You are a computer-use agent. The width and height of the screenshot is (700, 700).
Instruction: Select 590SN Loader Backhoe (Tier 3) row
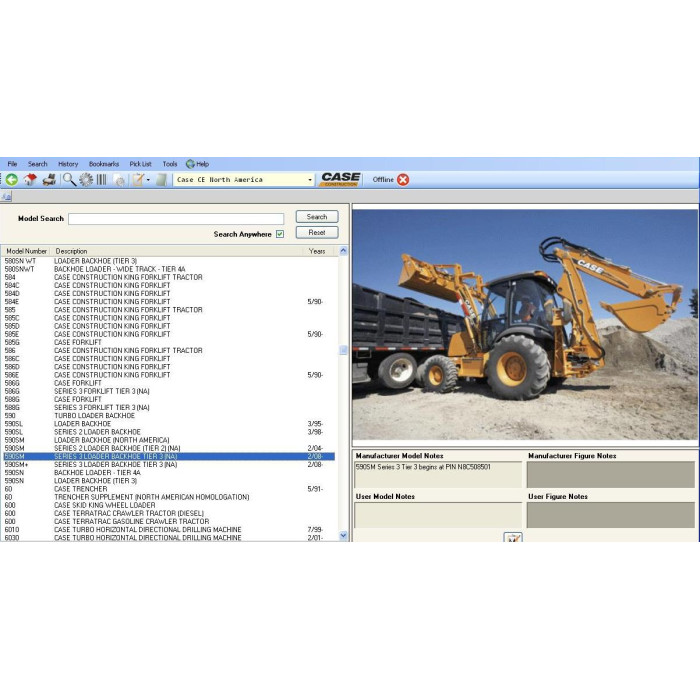[169, 480]
